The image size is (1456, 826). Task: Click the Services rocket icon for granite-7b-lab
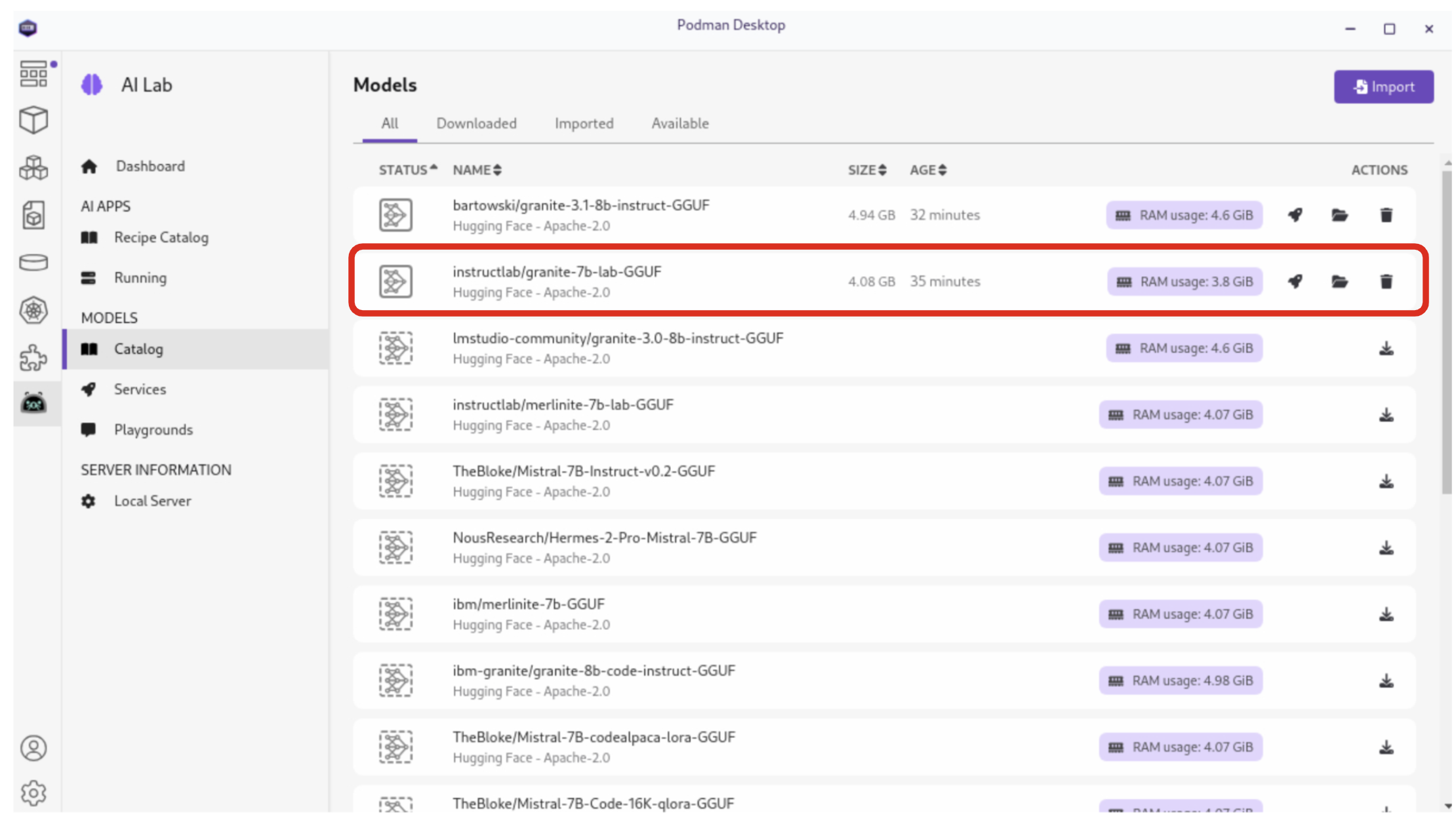point(1295,281)
